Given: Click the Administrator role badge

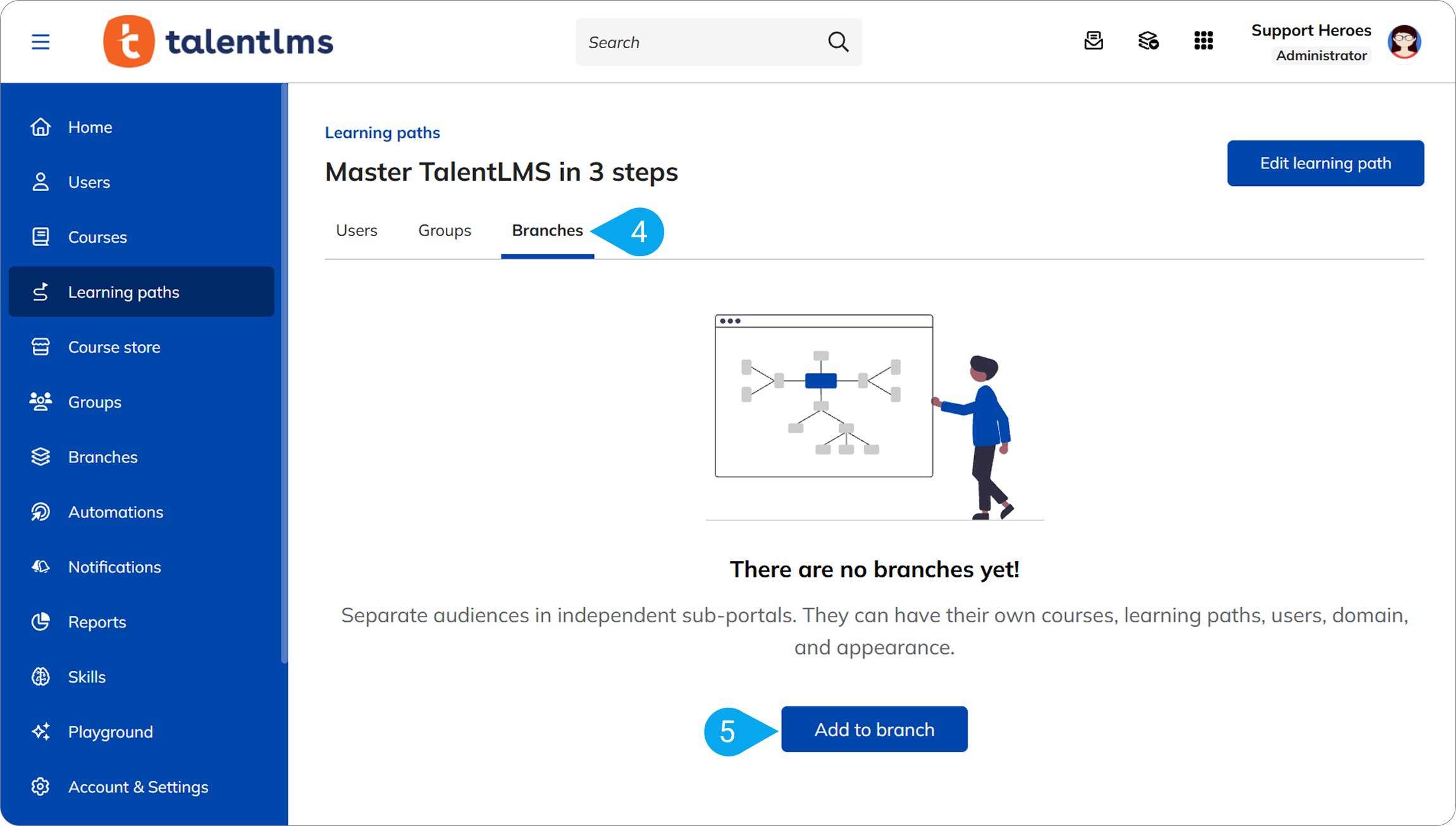Looking at the screenshot, I should pyautogui.click(x=1321, y=56).
